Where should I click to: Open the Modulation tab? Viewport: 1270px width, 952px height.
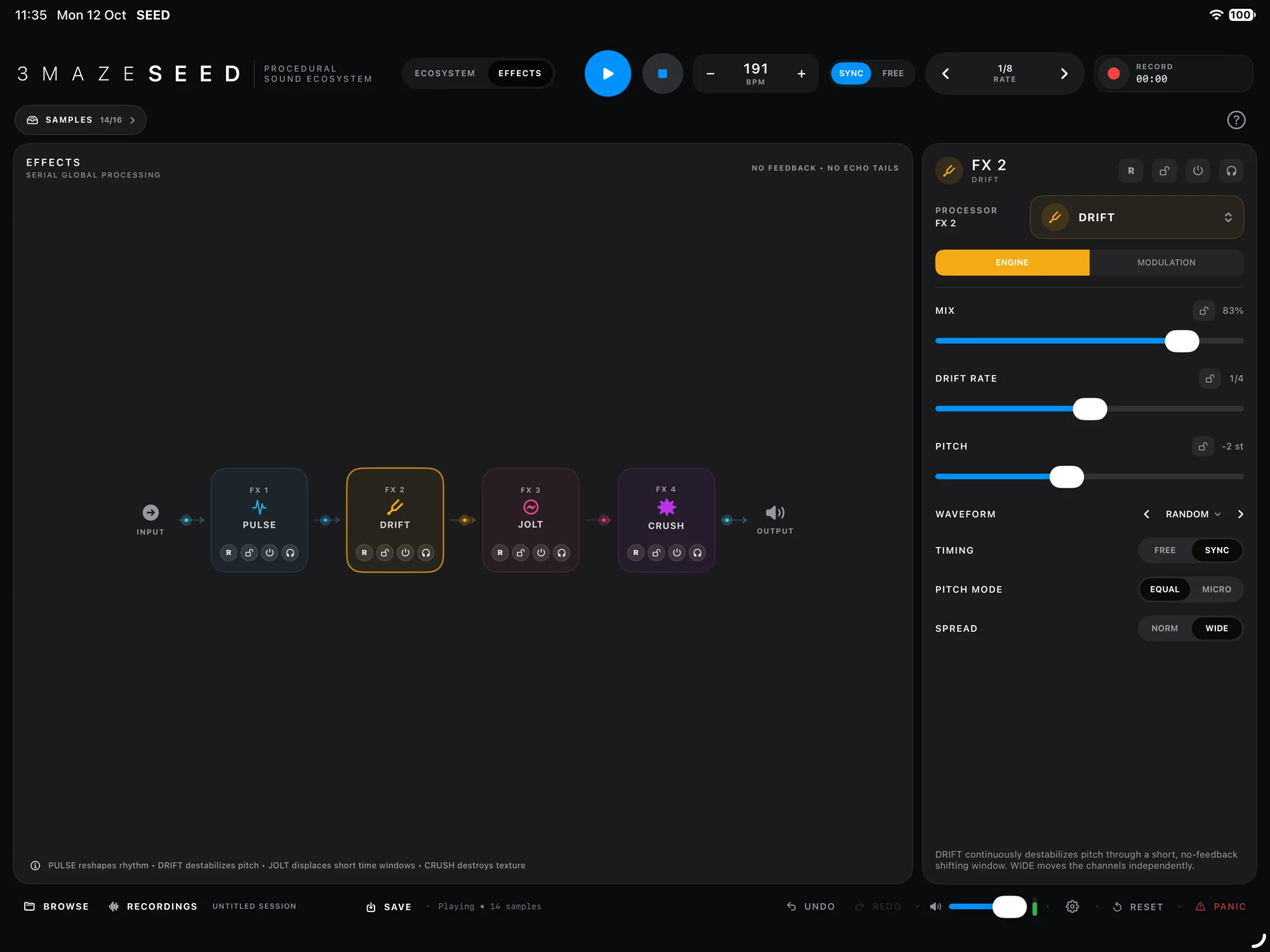tap(1166, 263)
